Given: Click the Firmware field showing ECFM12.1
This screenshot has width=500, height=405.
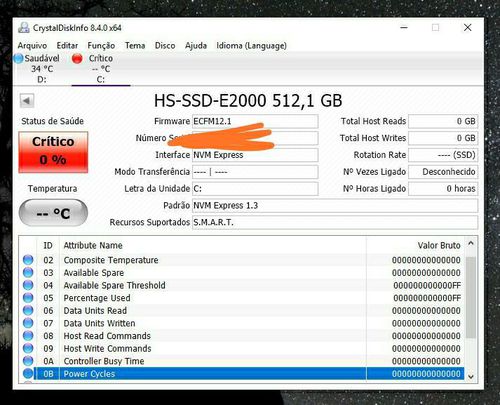Looking at the screenshot, I should click(255, 121).
